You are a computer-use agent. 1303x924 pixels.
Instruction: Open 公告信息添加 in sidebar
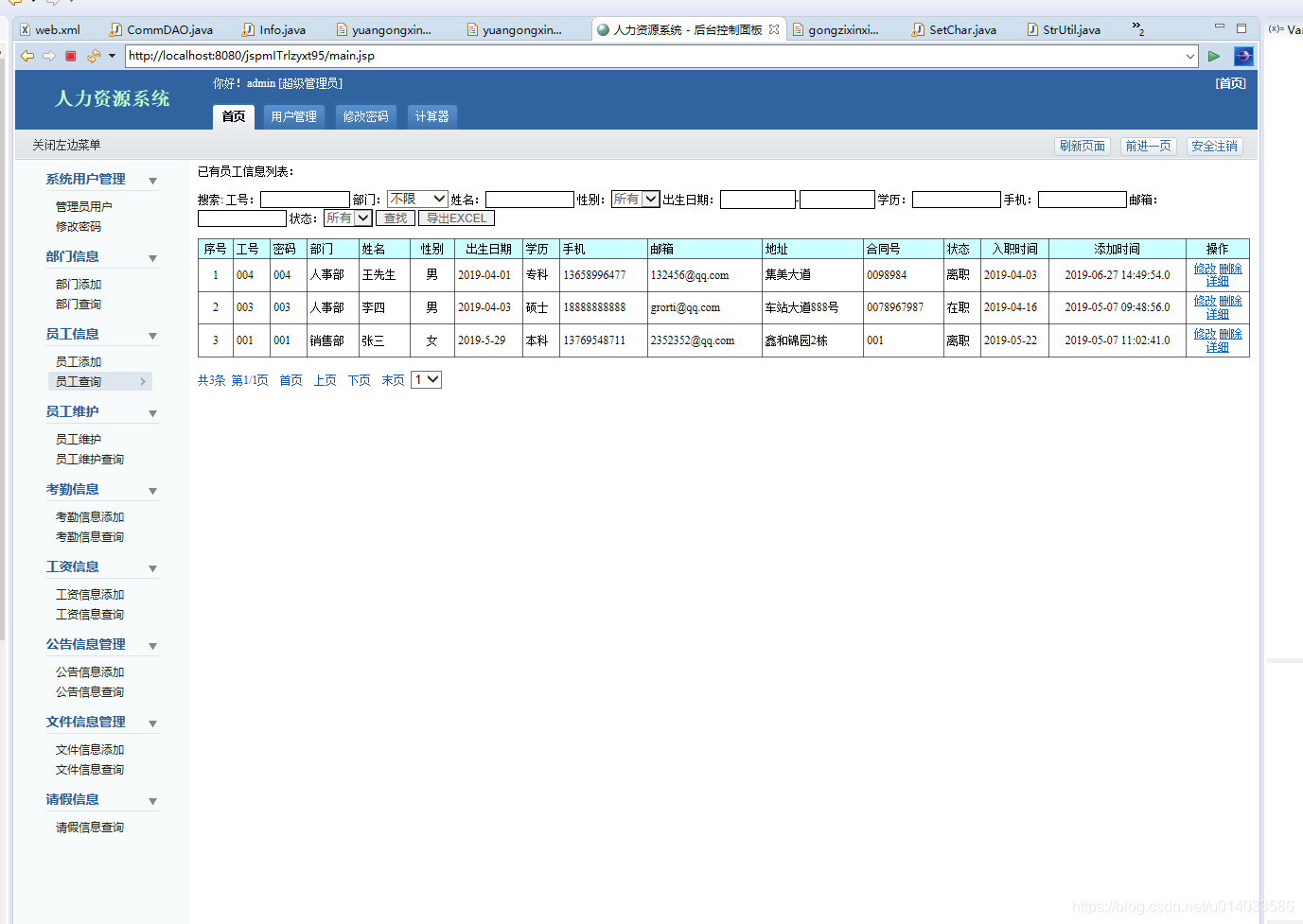click(90, 671)
